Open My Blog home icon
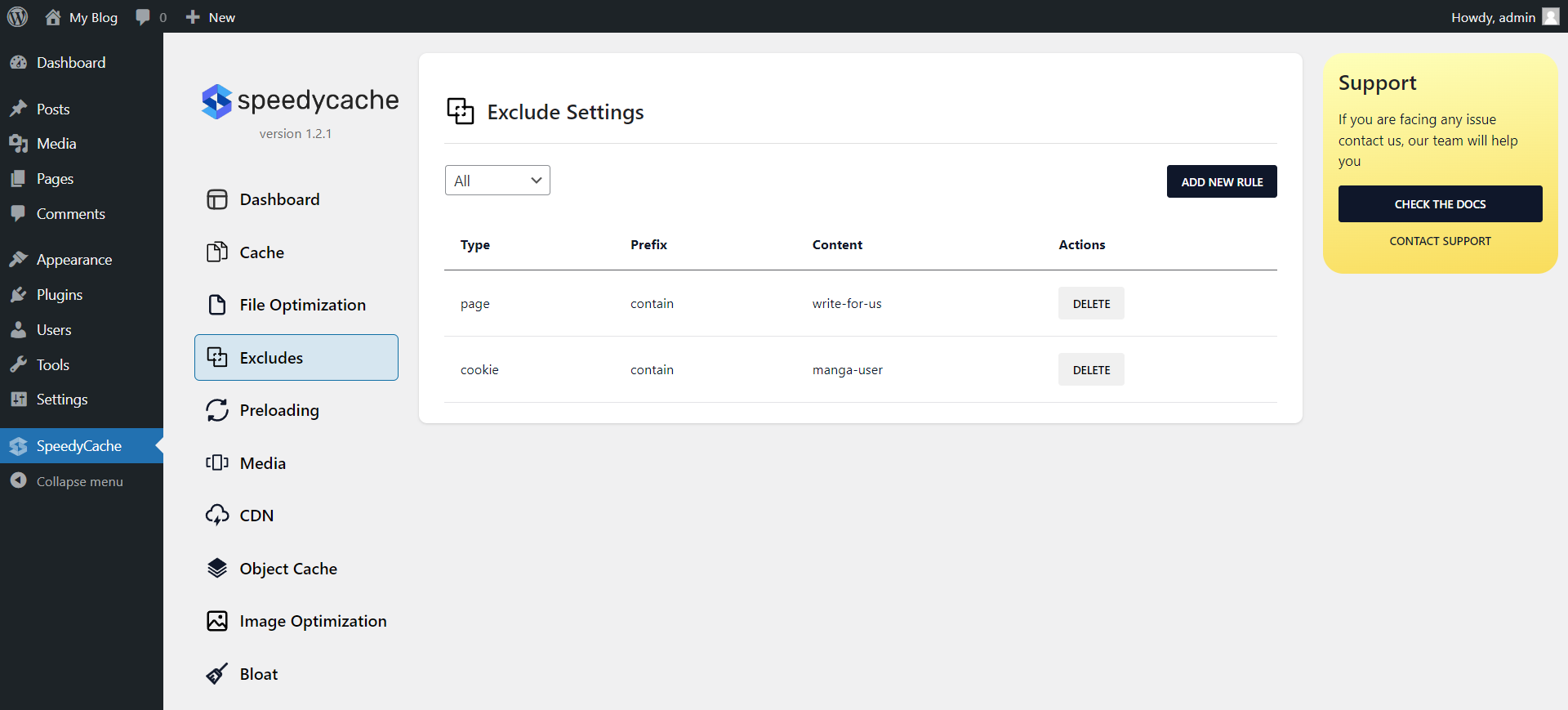The width and height of the screenshot is (1568, 710). pos(53,17)
